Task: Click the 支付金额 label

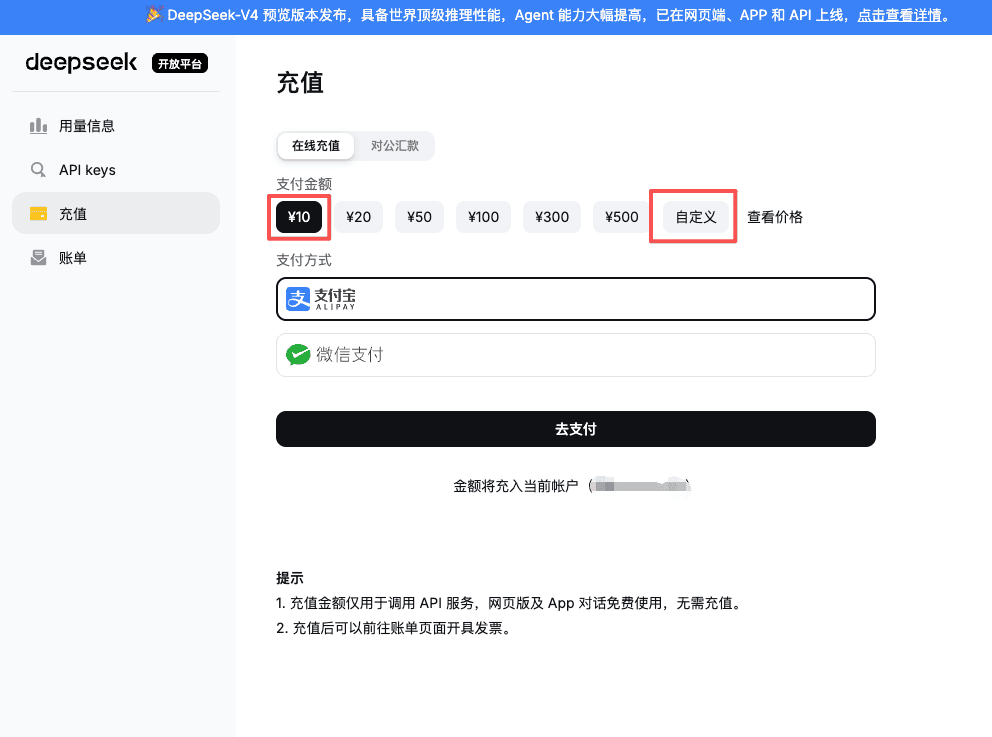Action: [x=304, y=184]
